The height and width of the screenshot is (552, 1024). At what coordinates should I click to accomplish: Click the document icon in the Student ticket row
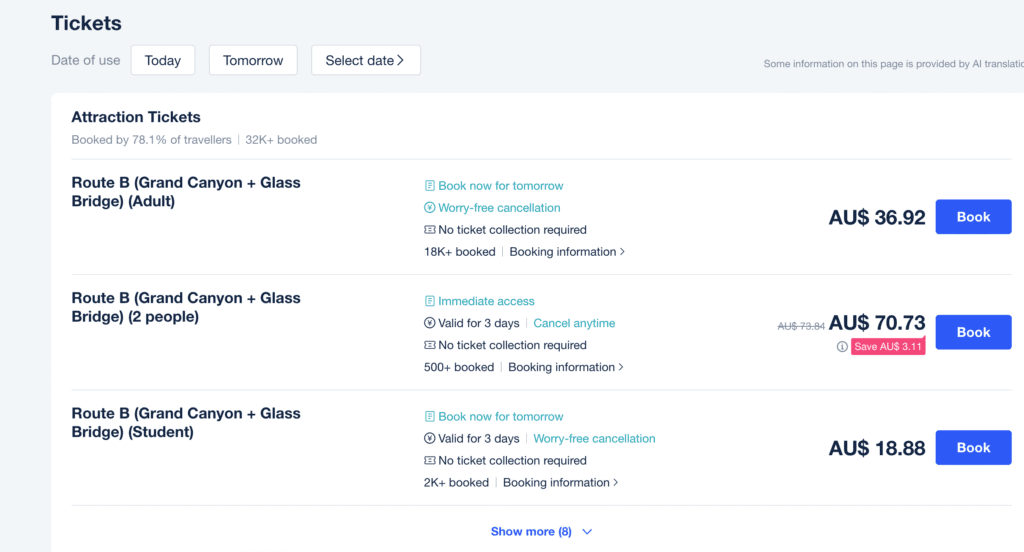(x=430, y=416)
